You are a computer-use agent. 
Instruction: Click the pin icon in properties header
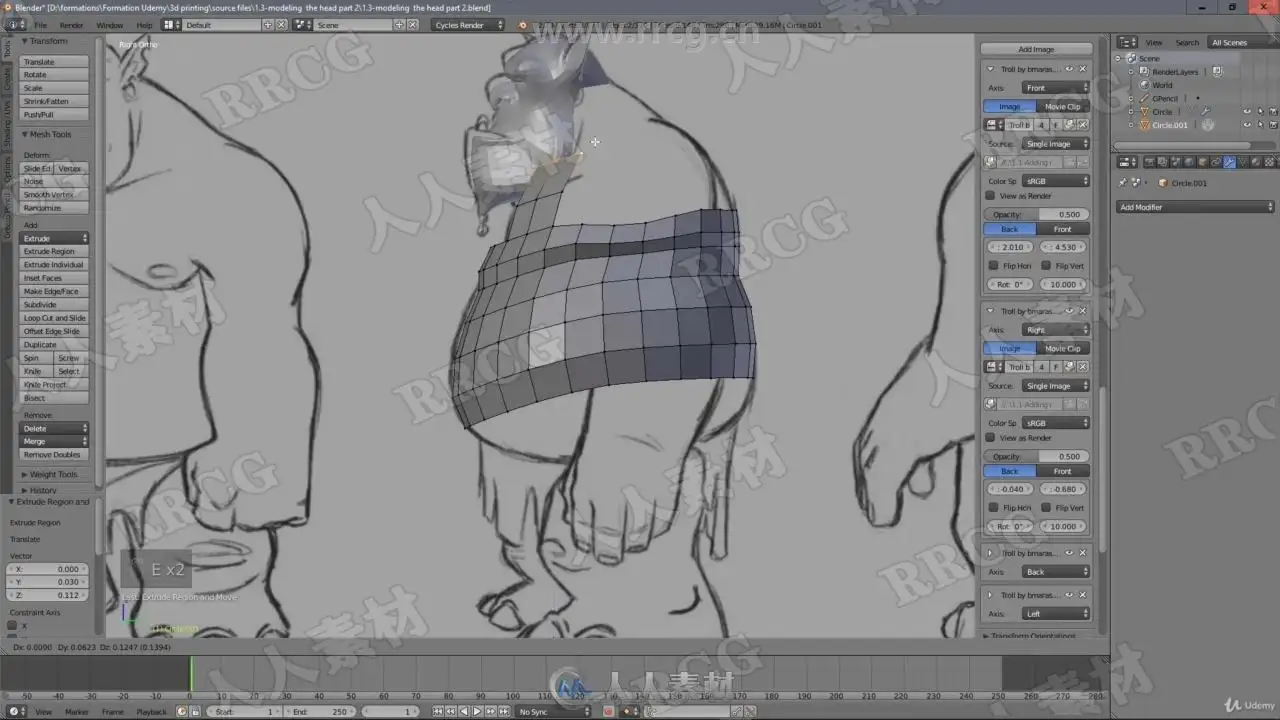(1123, 183)
